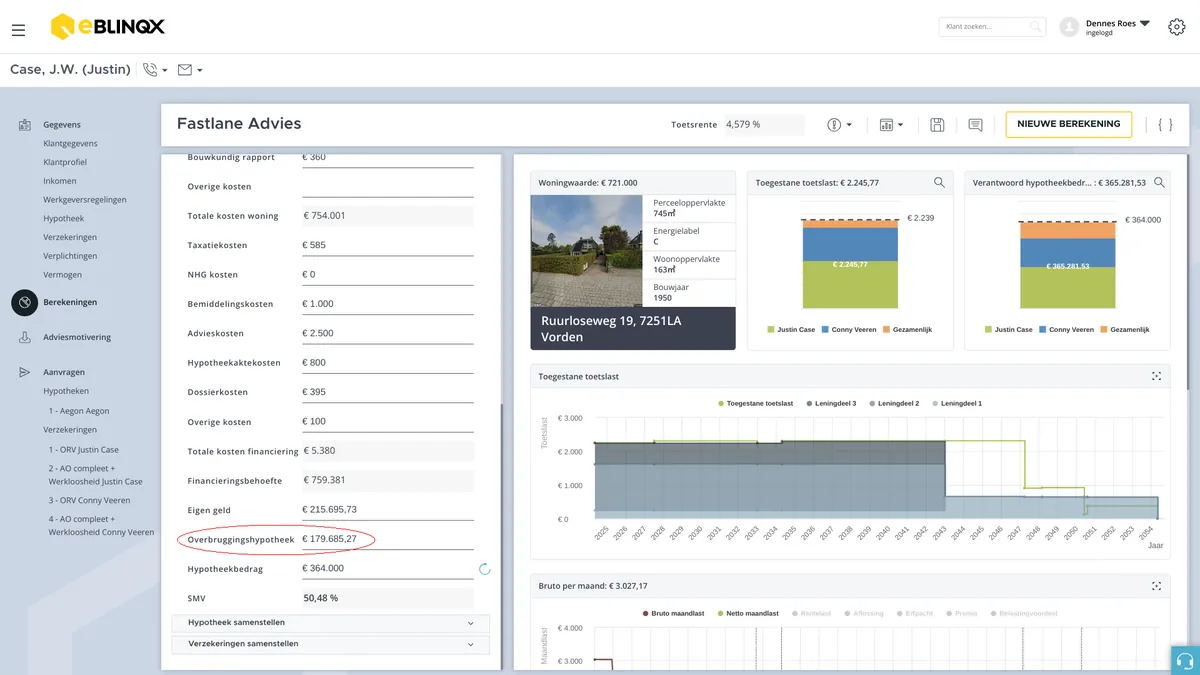Zoom the Toegestane toetslast summary card

point(939,183)
